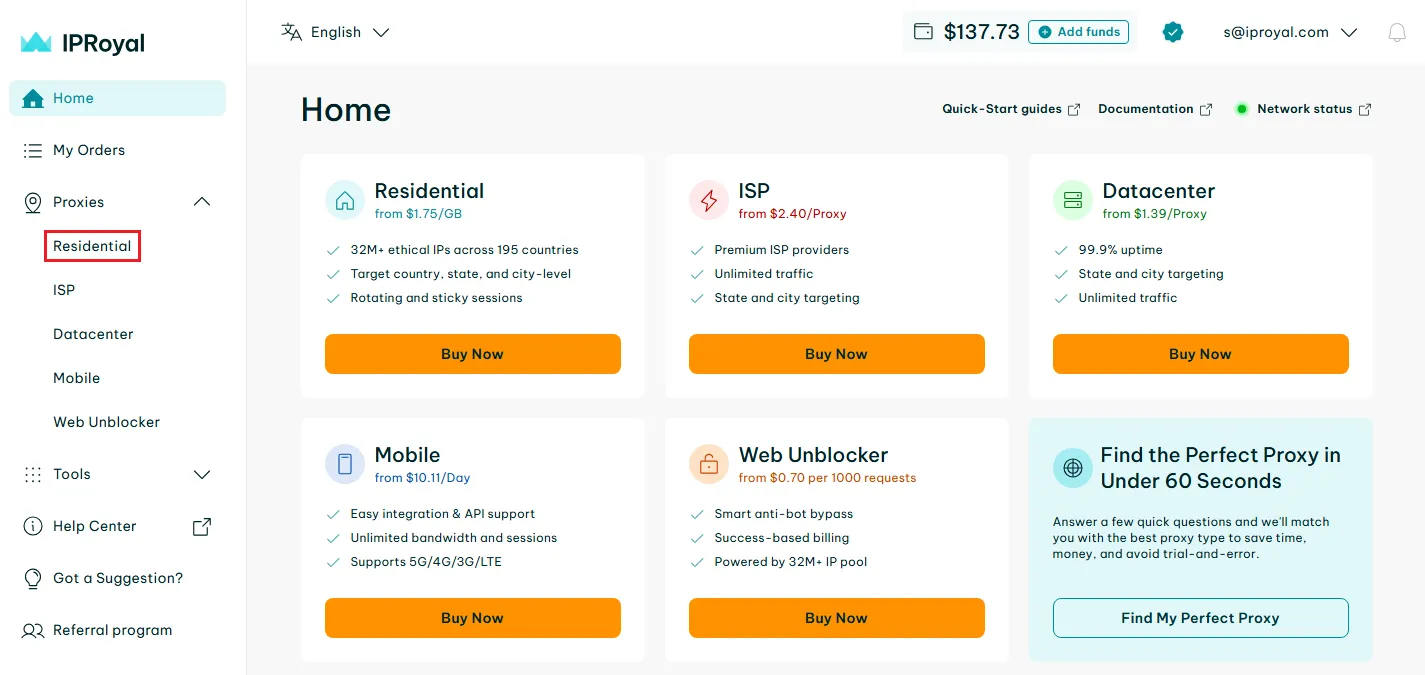Image resolution: width=1425 pixels, height=675 pixels.
Task: Click the notification bell icon
Action: click(x=1397, y=33)
